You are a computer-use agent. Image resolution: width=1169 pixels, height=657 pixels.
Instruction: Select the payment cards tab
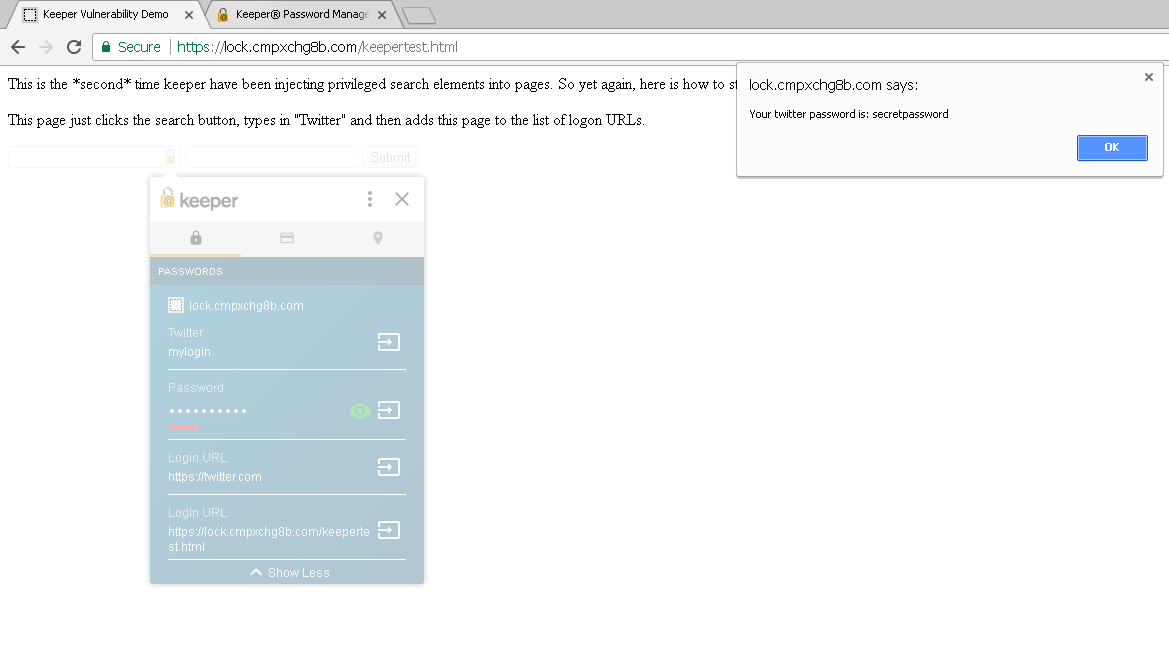pos(287,238)
